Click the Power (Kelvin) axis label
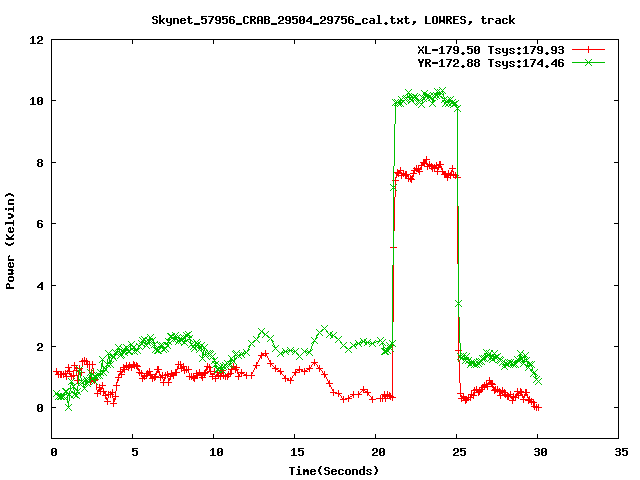Screen dimensions: 640x480 (x=10, y=241)
